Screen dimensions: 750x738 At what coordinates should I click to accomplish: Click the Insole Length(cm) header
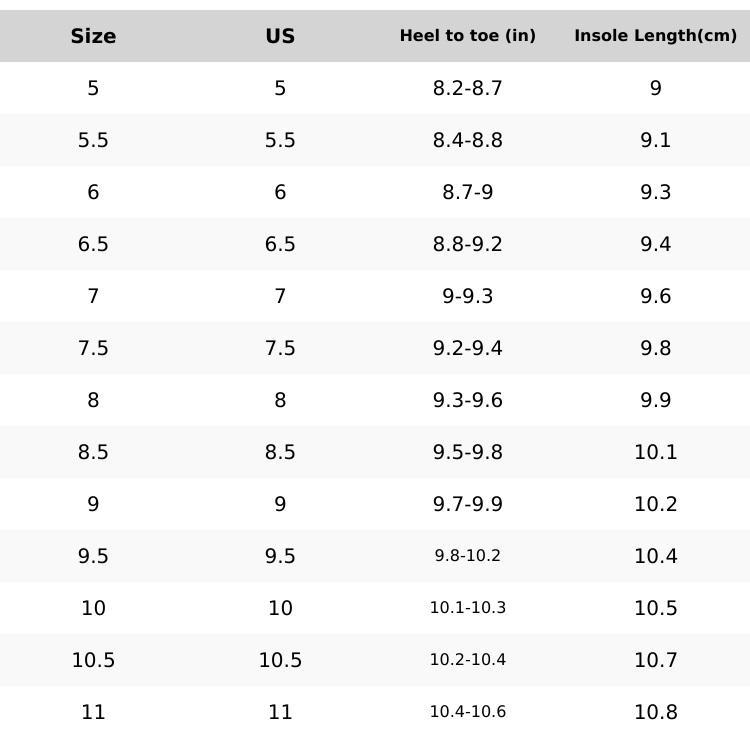point(655,36)
